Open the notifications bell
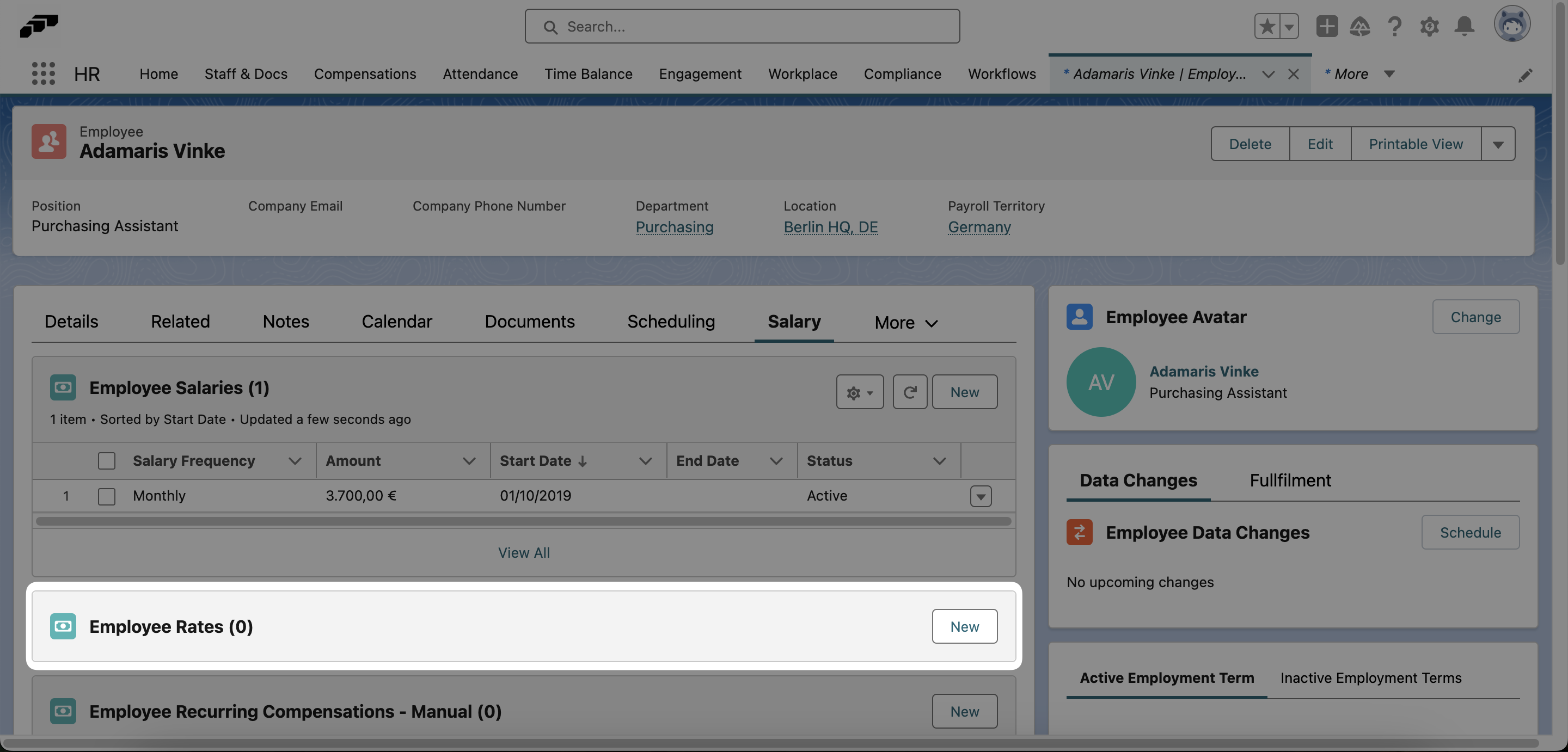Screen dimensions: 1568x752 pos(1465,26)
